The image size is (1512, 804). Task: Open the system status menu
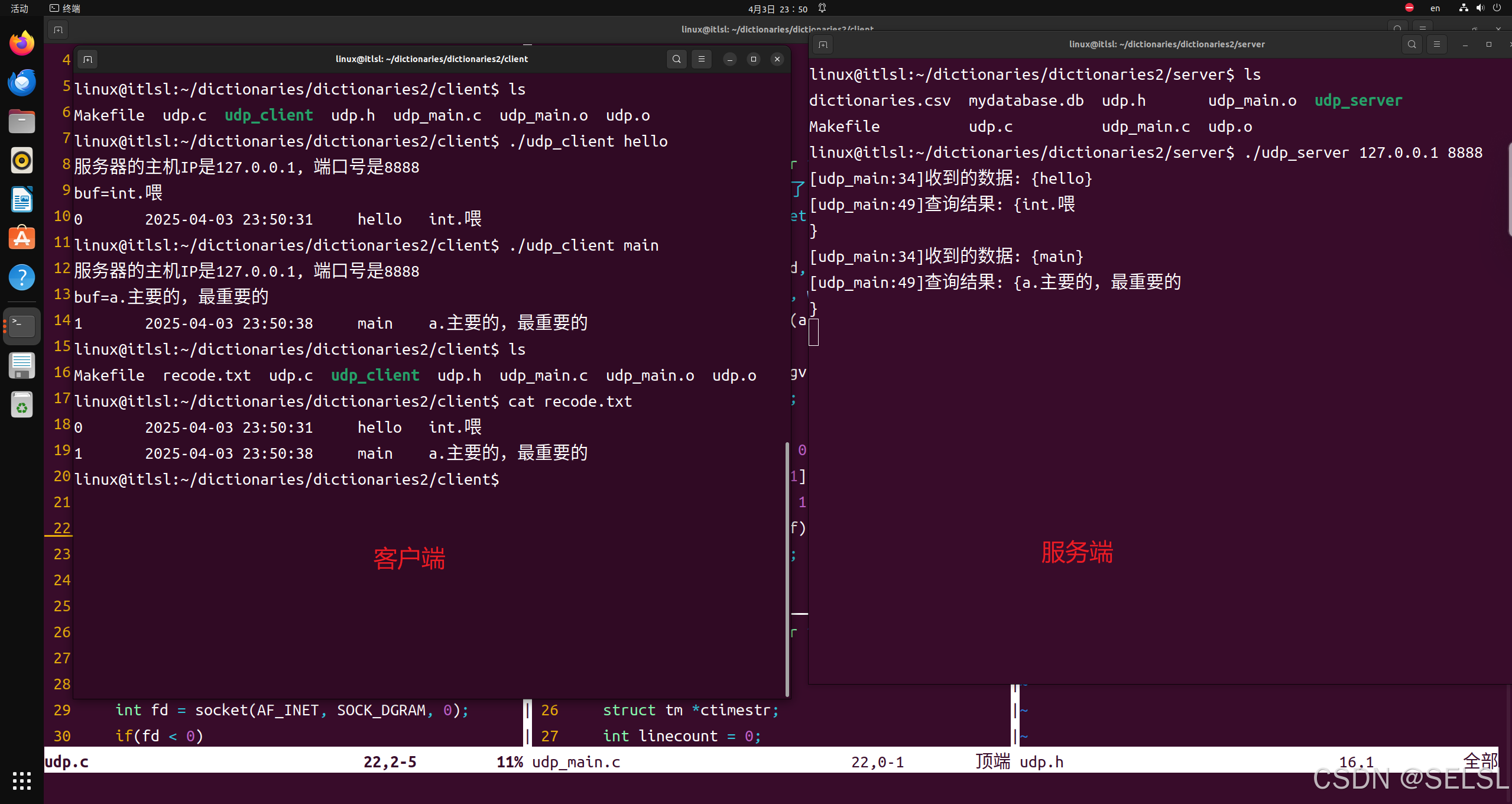[1479, 8]
